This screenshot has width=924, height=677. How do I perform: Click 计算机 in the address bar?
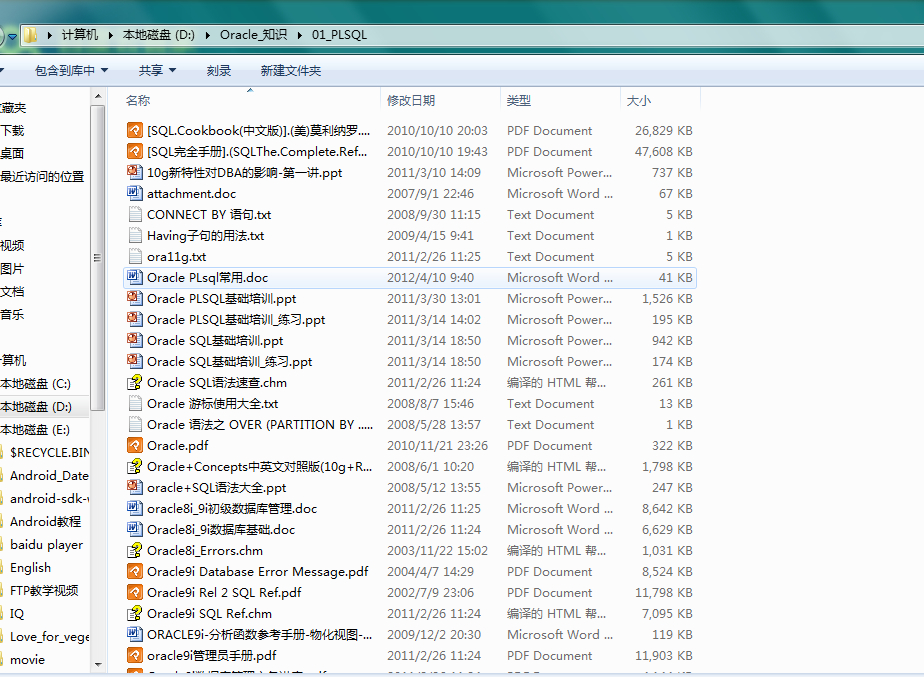tap(80, 35)
